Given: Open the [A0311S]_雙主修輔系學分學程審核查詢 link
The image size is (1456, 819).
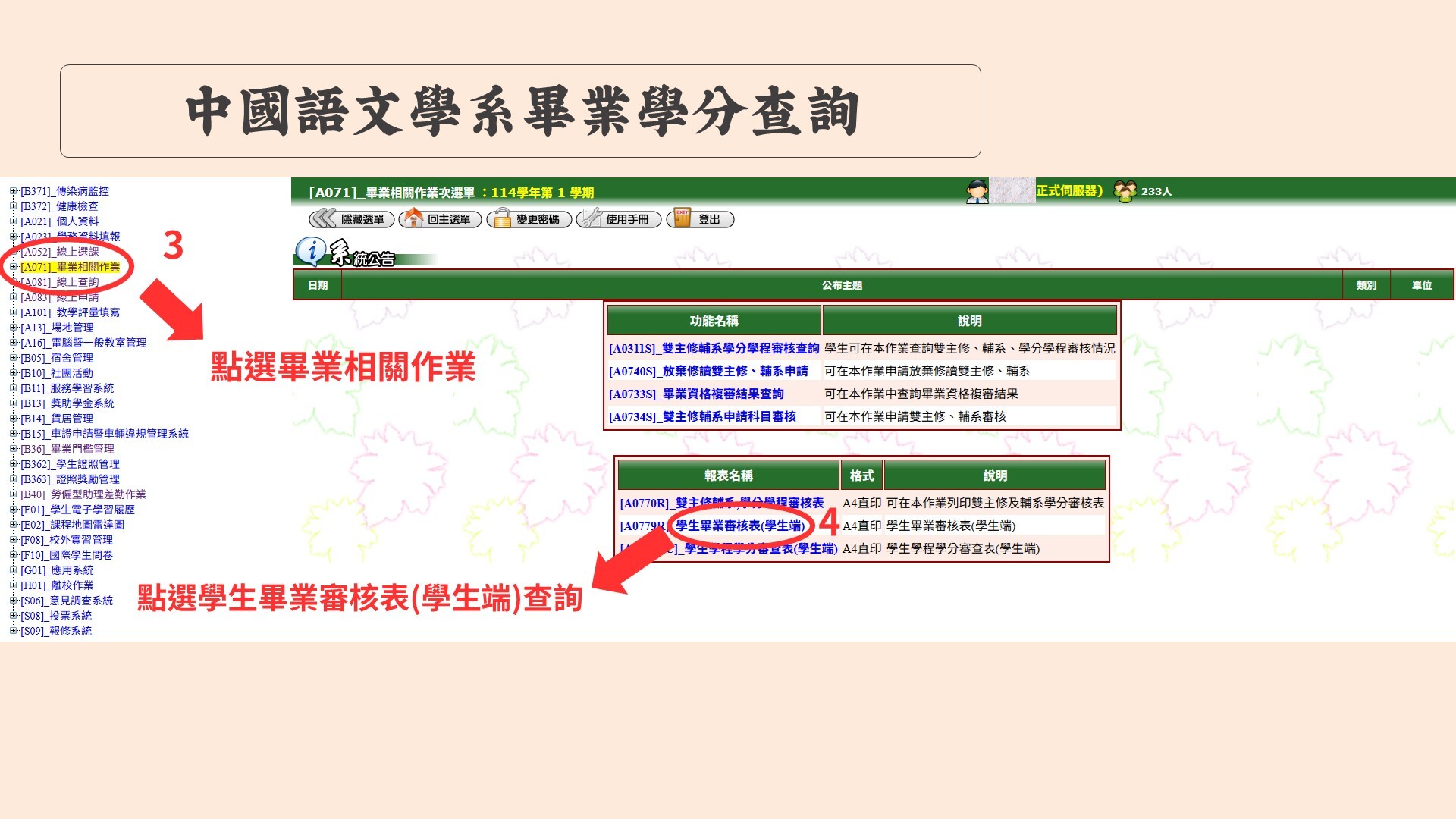Looking at the screenshot, I should (x=713, y=350).
